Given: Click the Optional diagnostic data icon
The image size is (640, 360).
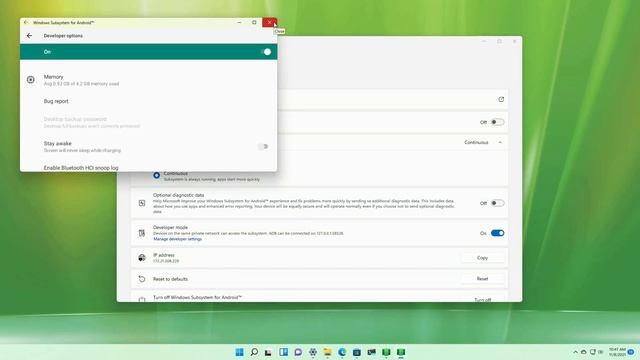Looking at the screenshot, I should (x=142, y=203).
